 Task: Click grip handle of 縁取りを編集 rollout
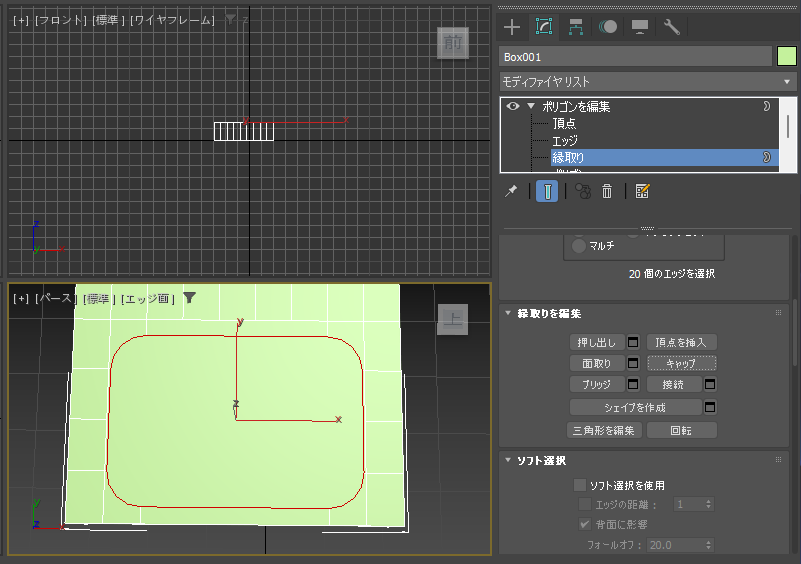(779, 313)
